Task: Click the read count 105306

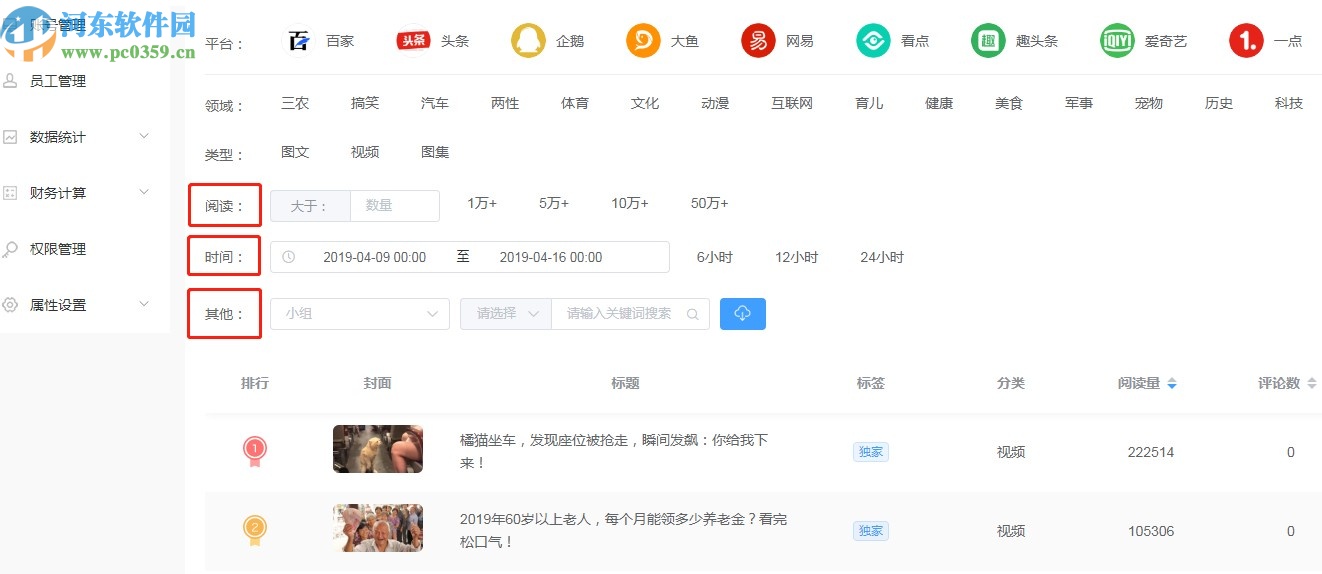Action: [1151, 531]
